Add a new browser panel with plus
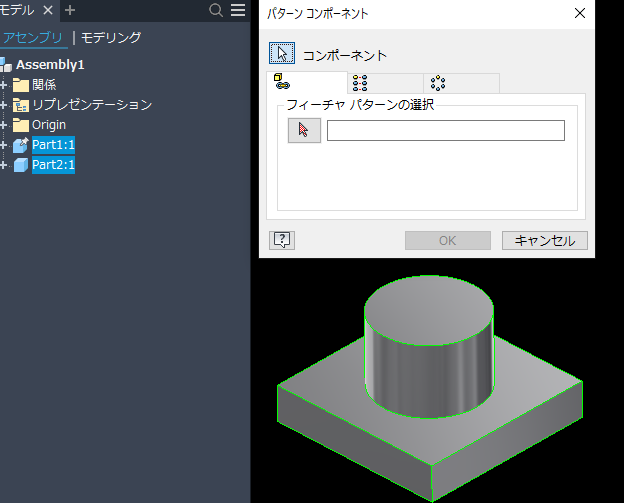 pyautogui.click(x=70, y=10)
